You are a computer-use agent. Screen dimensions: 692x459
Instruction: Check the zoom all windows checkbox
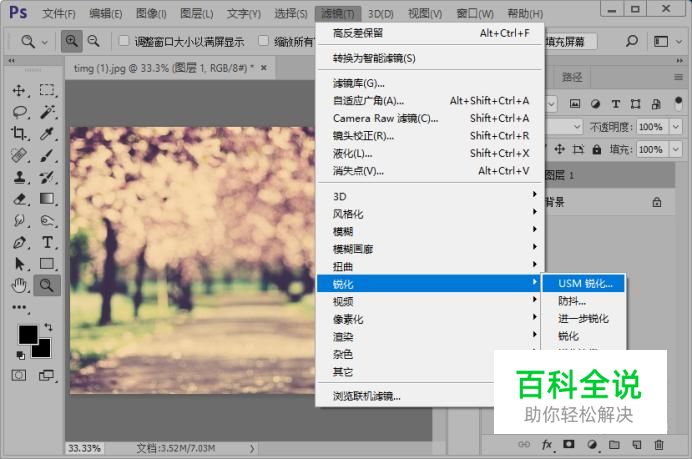[263, 41]
